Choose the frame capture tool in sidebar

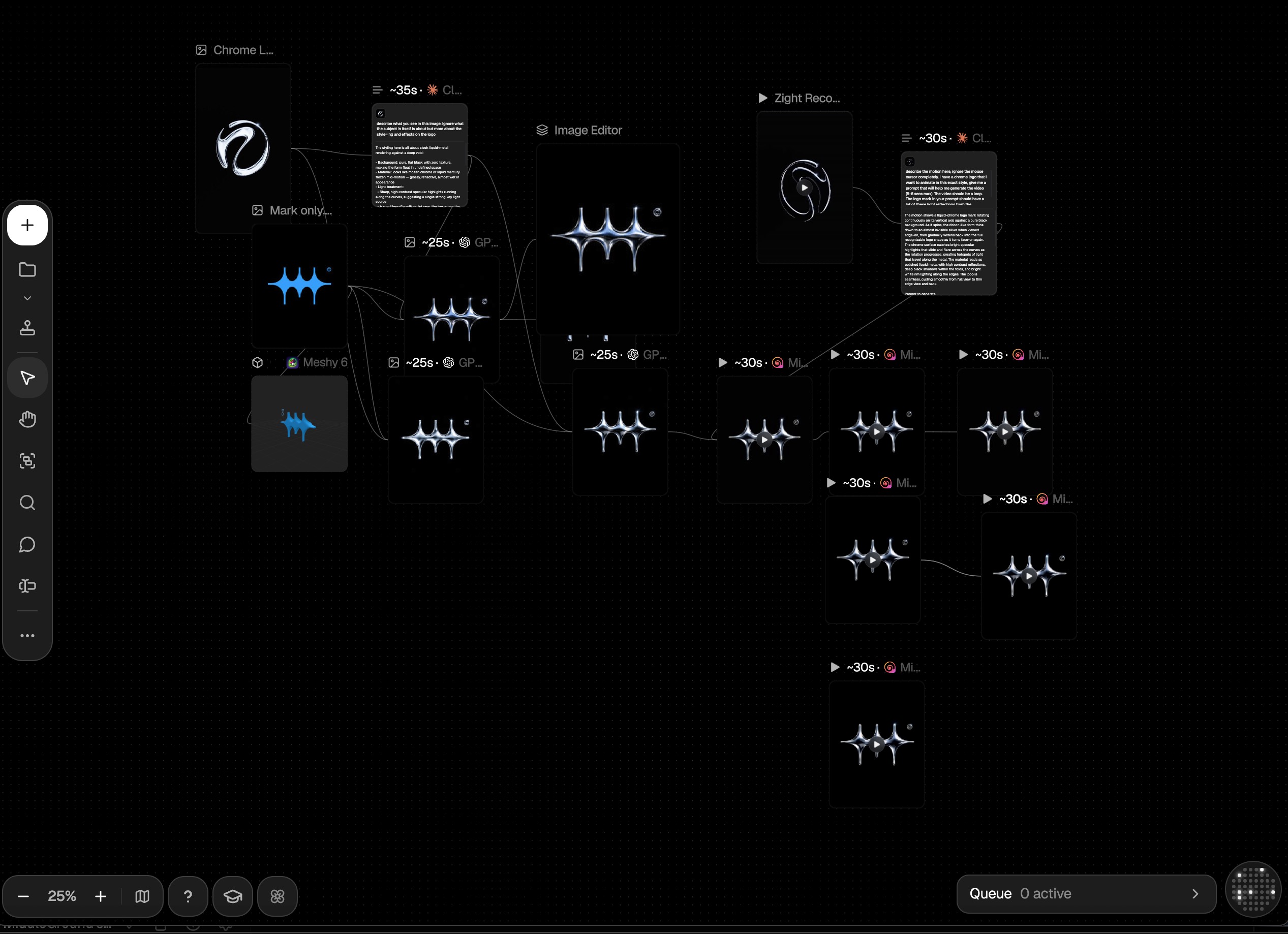(27, 460)
